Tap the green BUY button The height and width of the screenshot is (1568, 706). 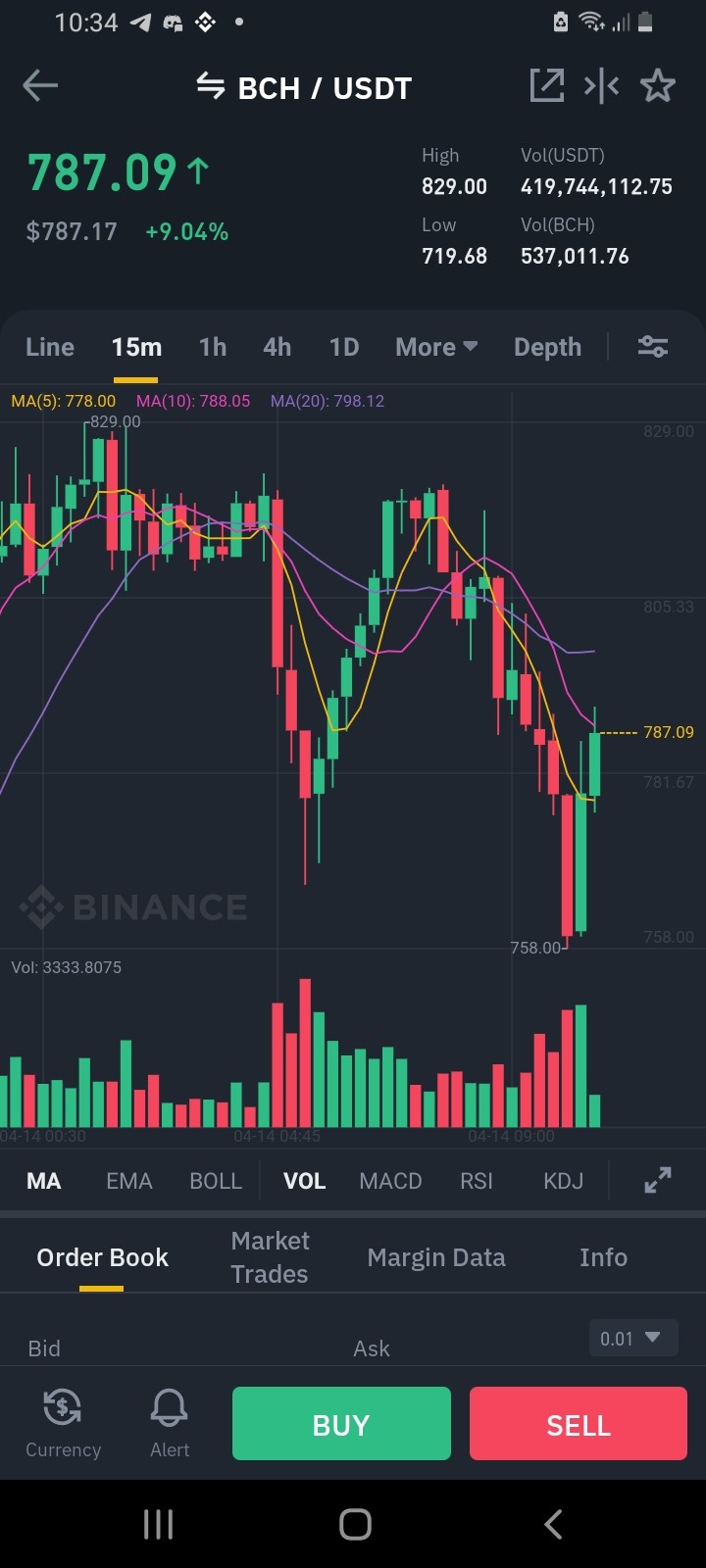click(341, 1424)
